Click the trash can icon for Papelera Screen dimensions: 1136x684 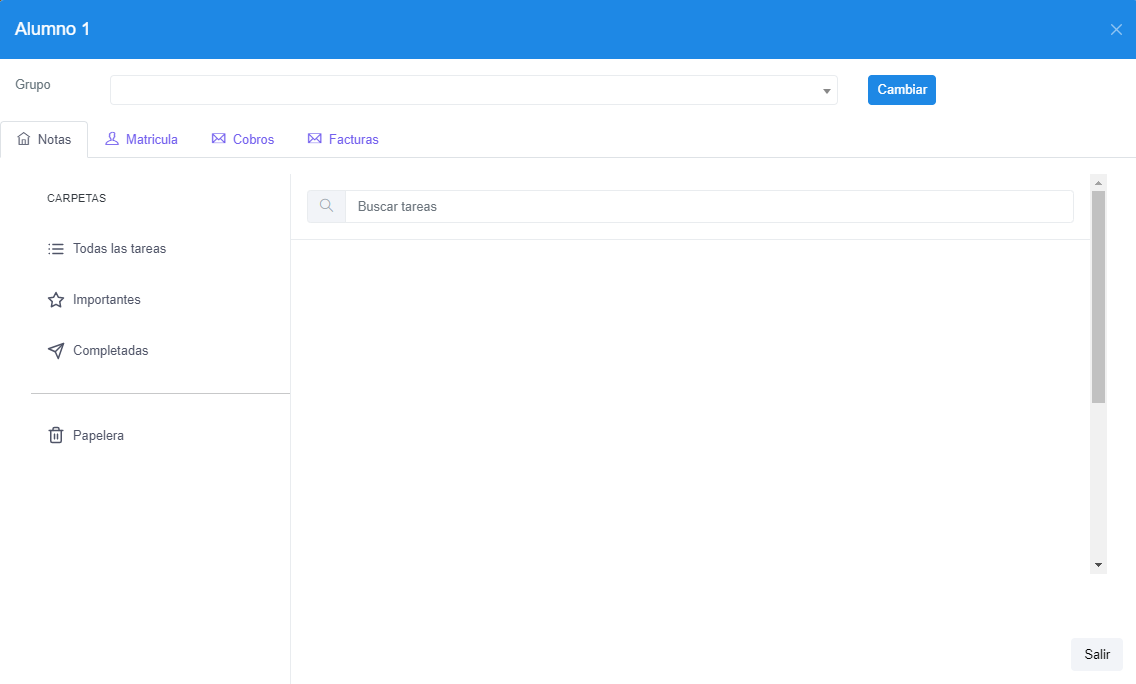tap(56, 436)
